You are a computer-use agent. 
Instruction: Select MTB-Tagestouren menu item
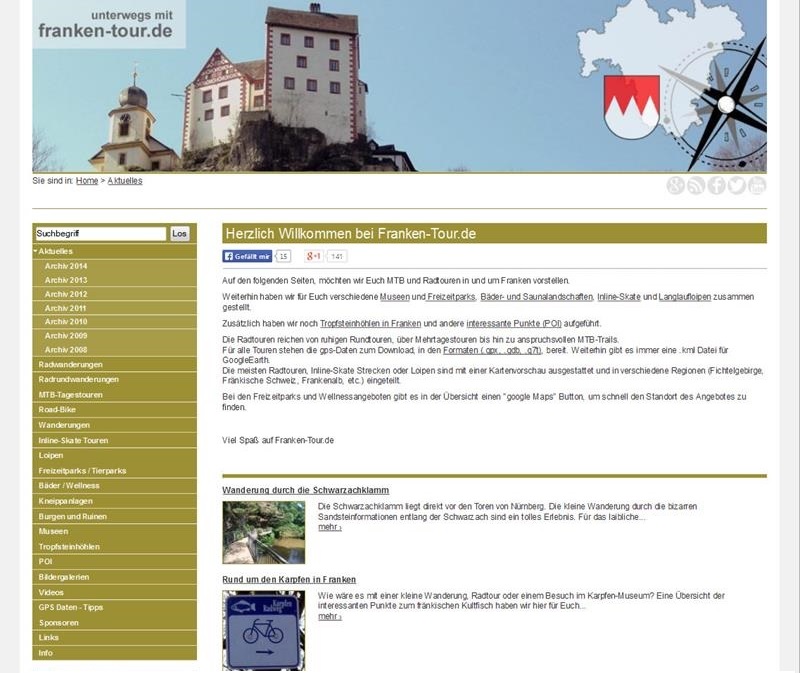pos(114,394)
